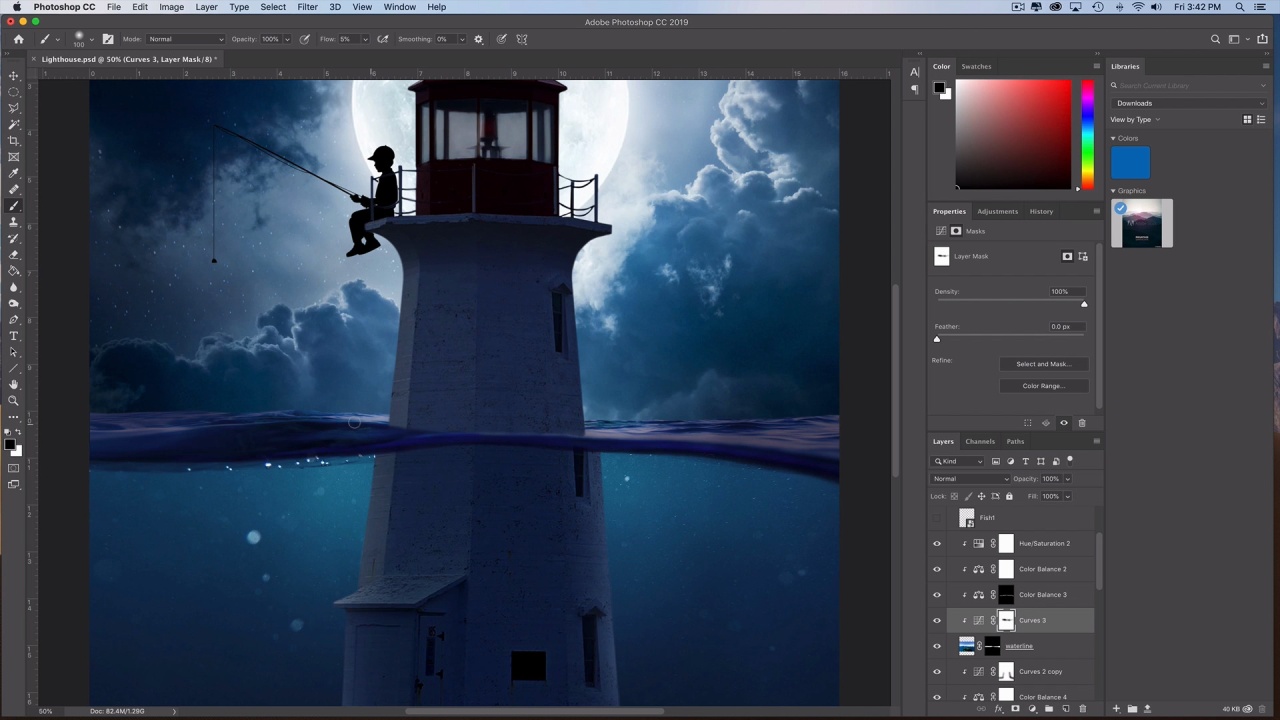Select the Move tool
This screenshot has width=1280, height=720.
click(x=14, y=76)
